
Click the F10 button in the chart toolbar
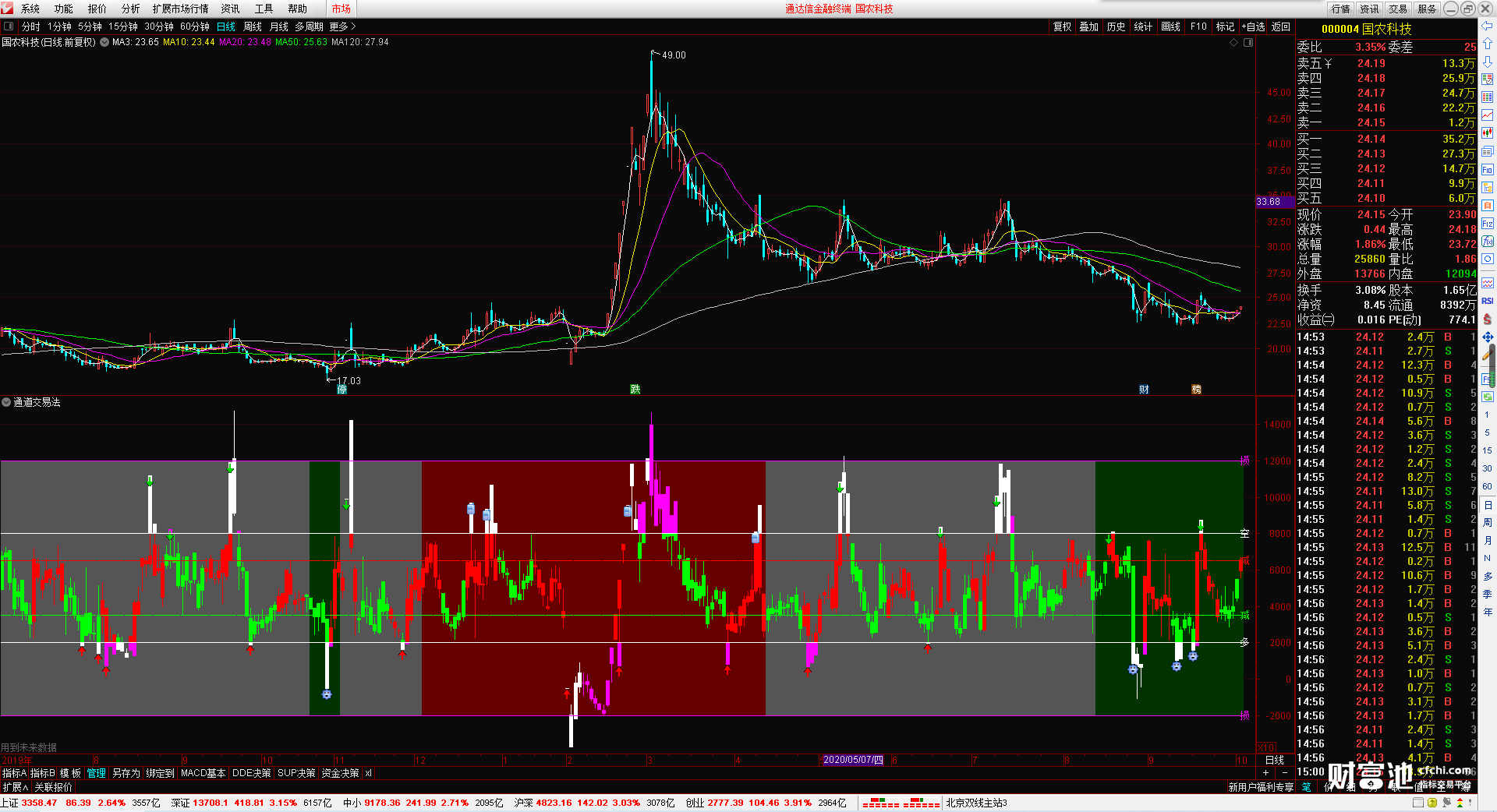click(x=1198, y=26)
